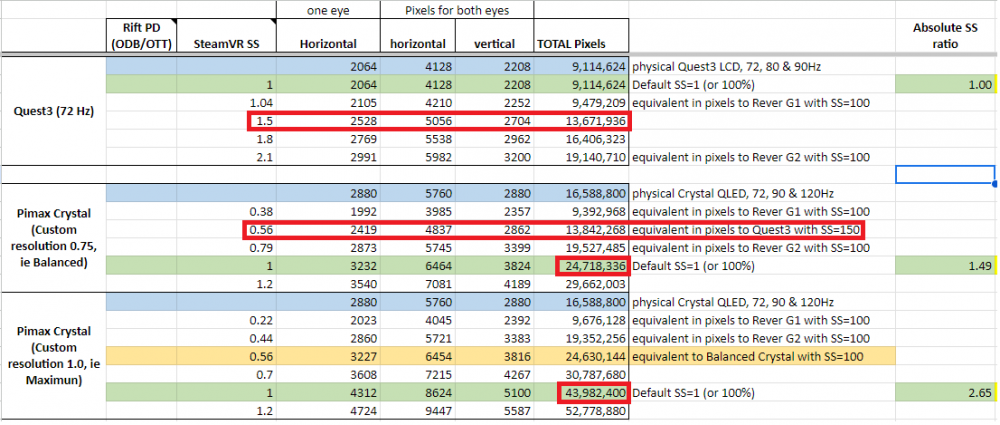
Task: Select the "TOTAL Pixels" header cell
Action: pyautogui.click(x=580, y=44)
